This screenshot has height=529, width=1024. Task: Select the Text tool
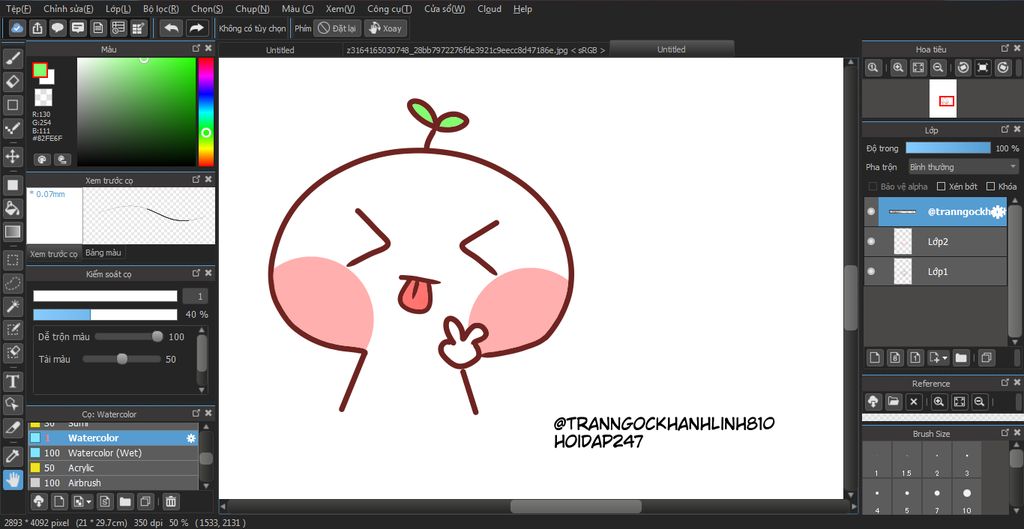click(13, 381)
